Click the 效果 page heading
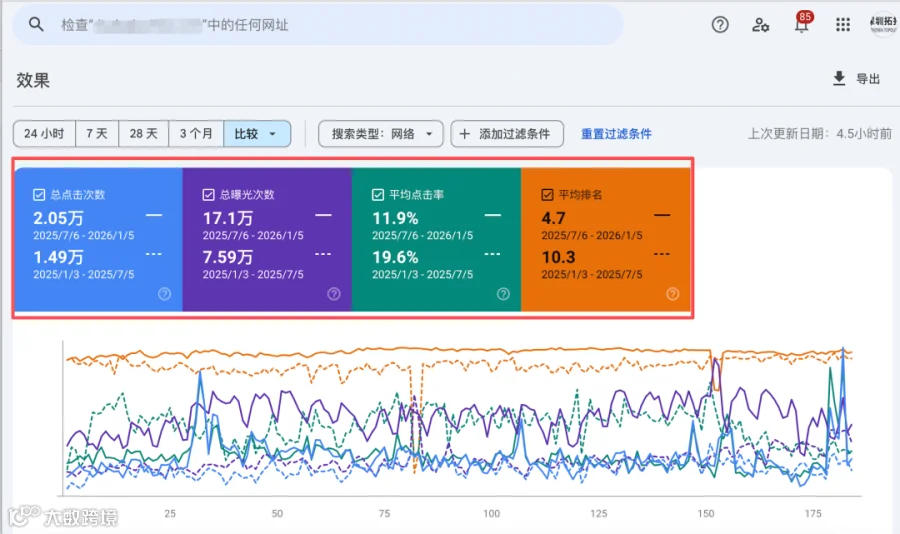900x534 pixels. pyautogui.click(x=33, y=80)
